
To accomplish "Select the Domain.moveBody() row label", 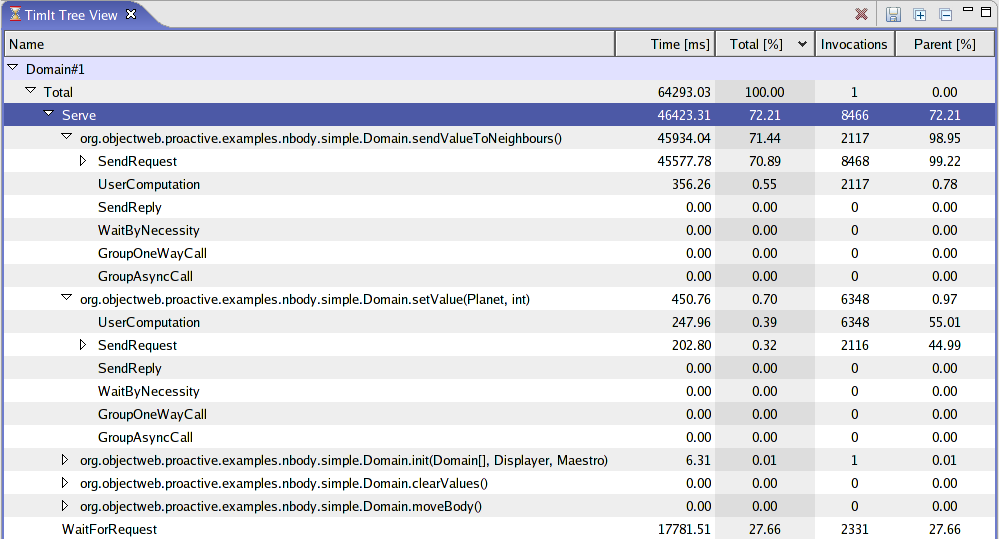I will [280, 506].
